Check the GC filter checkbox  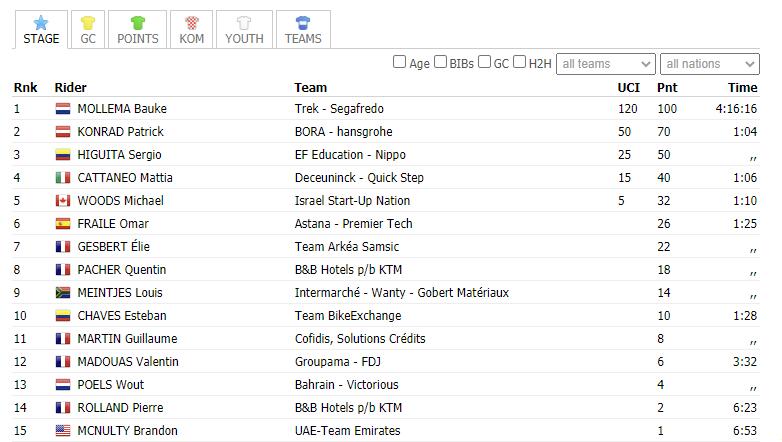pyautogui.click(x=484, y=62)
